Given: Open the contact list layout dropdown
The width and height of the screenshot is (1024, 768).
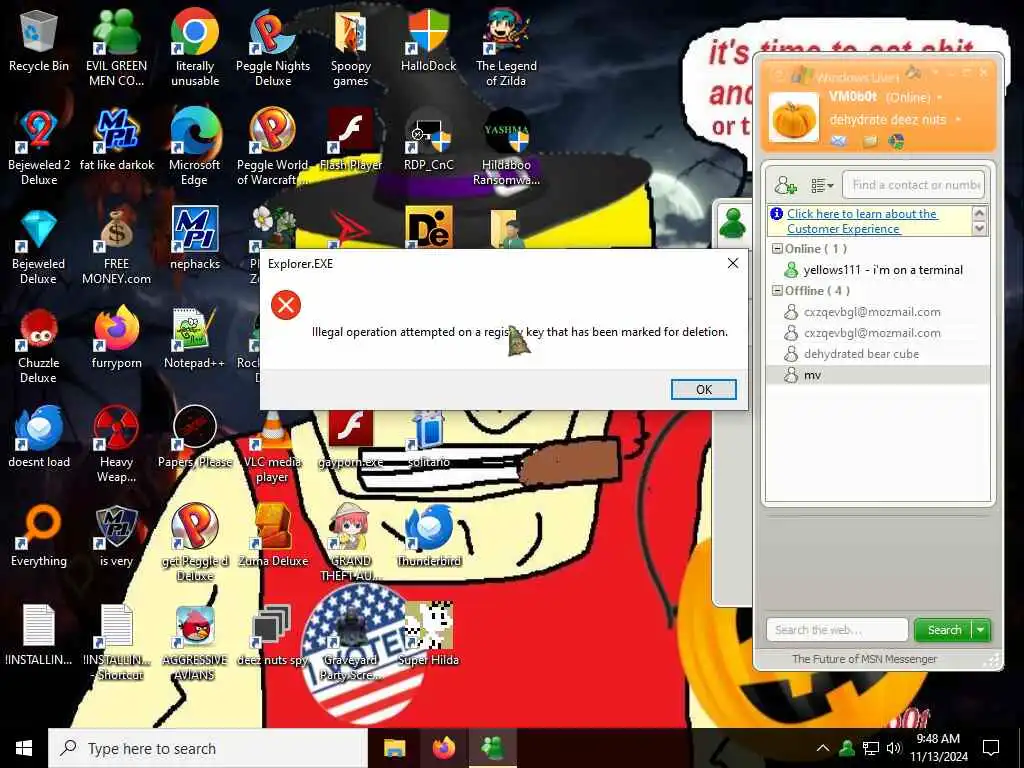Looking at the screenshot, I should 822,186.
